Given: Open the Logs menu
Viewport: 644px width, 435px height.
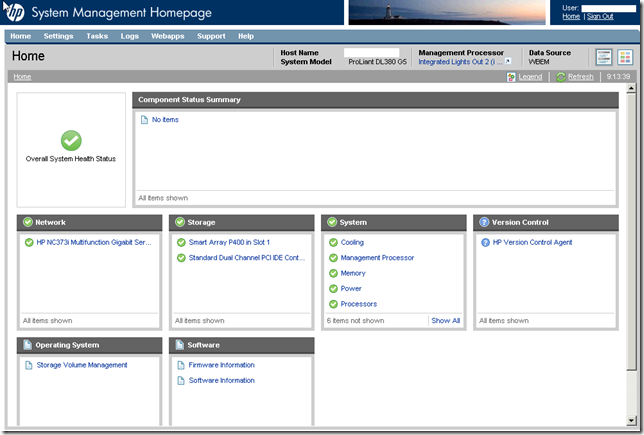Looking at the screenshot, I should tap(130, 36).
